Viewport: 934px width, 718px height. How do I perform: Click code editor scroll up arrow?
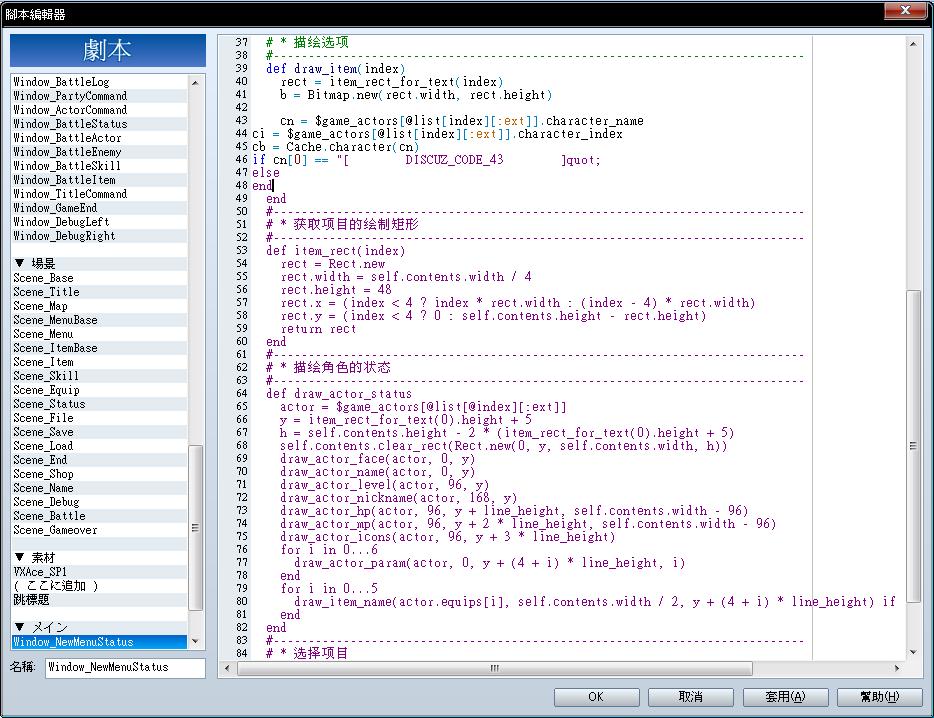pyautogui.click(x=913, y=43)
